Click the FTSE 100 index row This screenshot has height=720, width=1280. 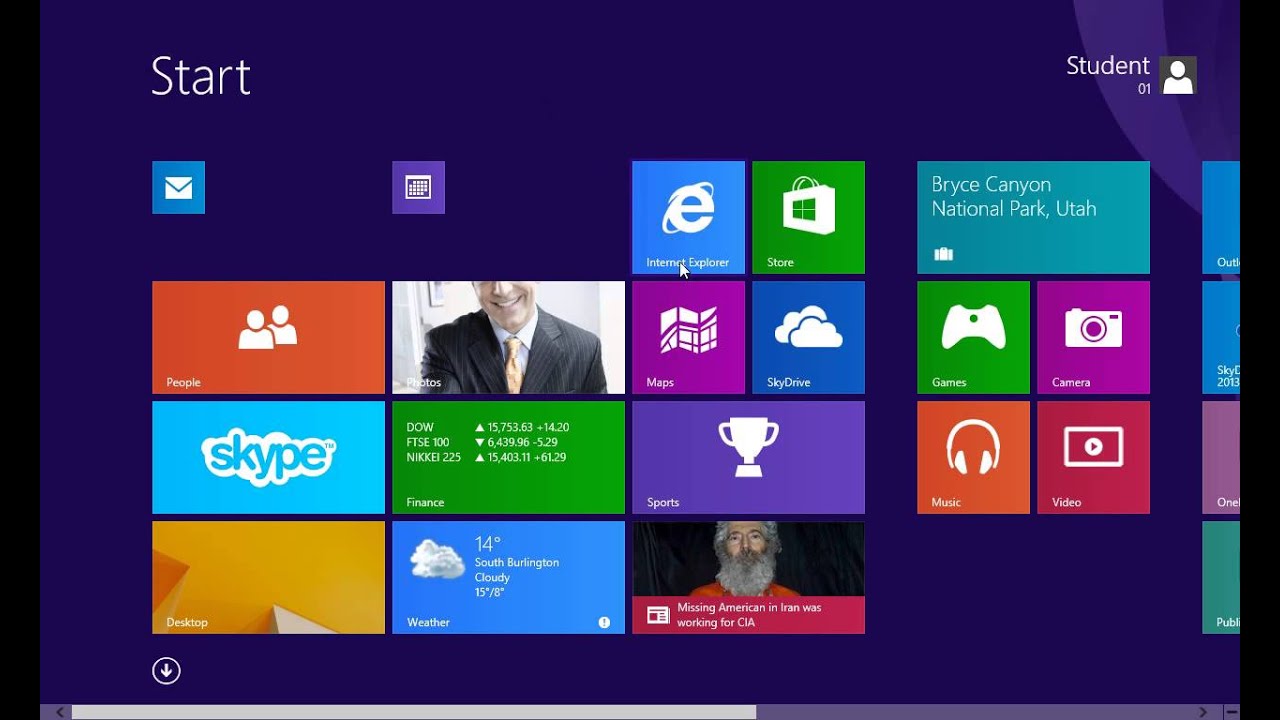[482, 442]
